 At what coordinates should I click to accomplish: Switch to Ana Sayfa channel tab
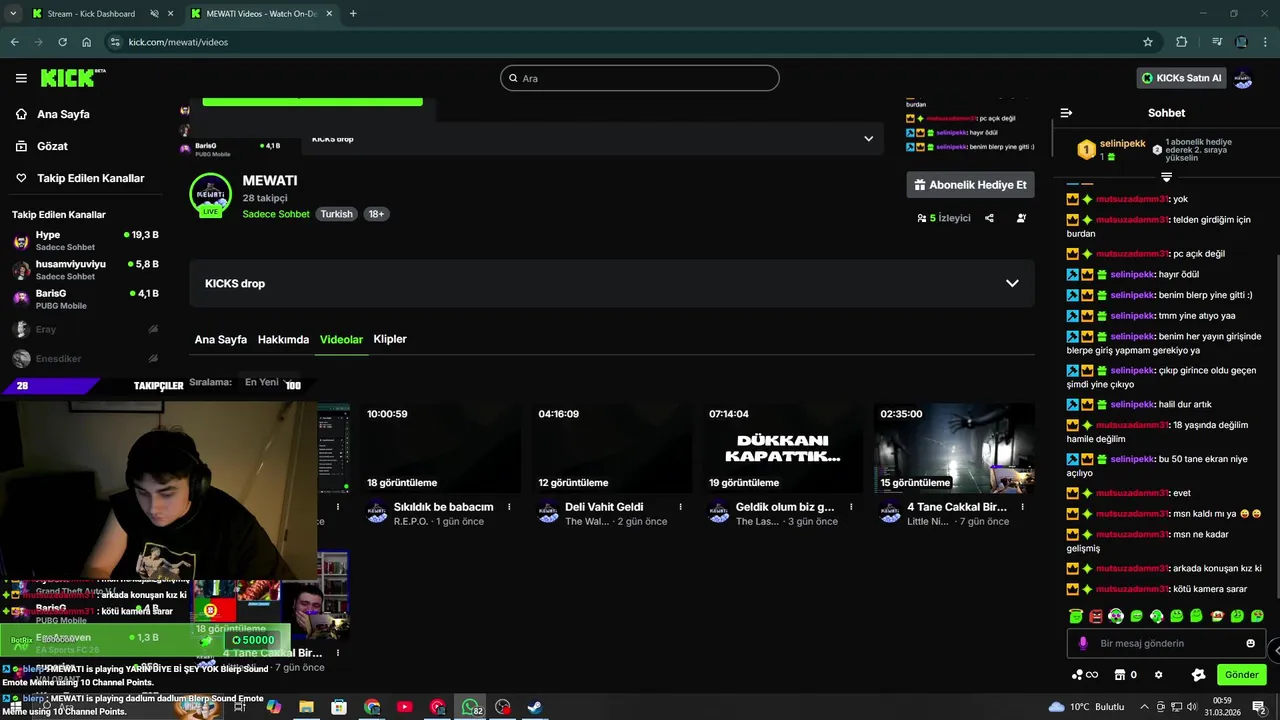tap(220, 339)
